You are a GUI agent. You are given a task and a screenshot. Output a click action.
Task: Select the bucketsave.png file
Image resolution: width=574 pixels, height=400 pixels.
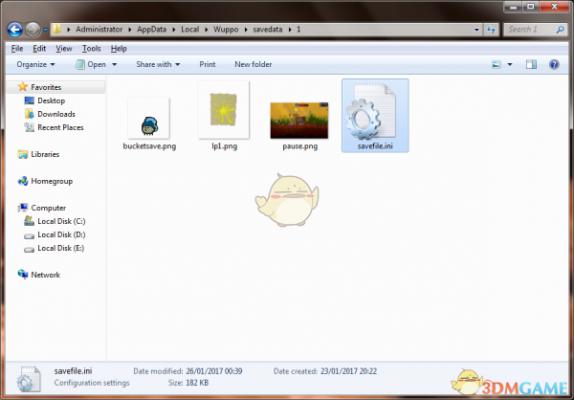tap(149, 124)
